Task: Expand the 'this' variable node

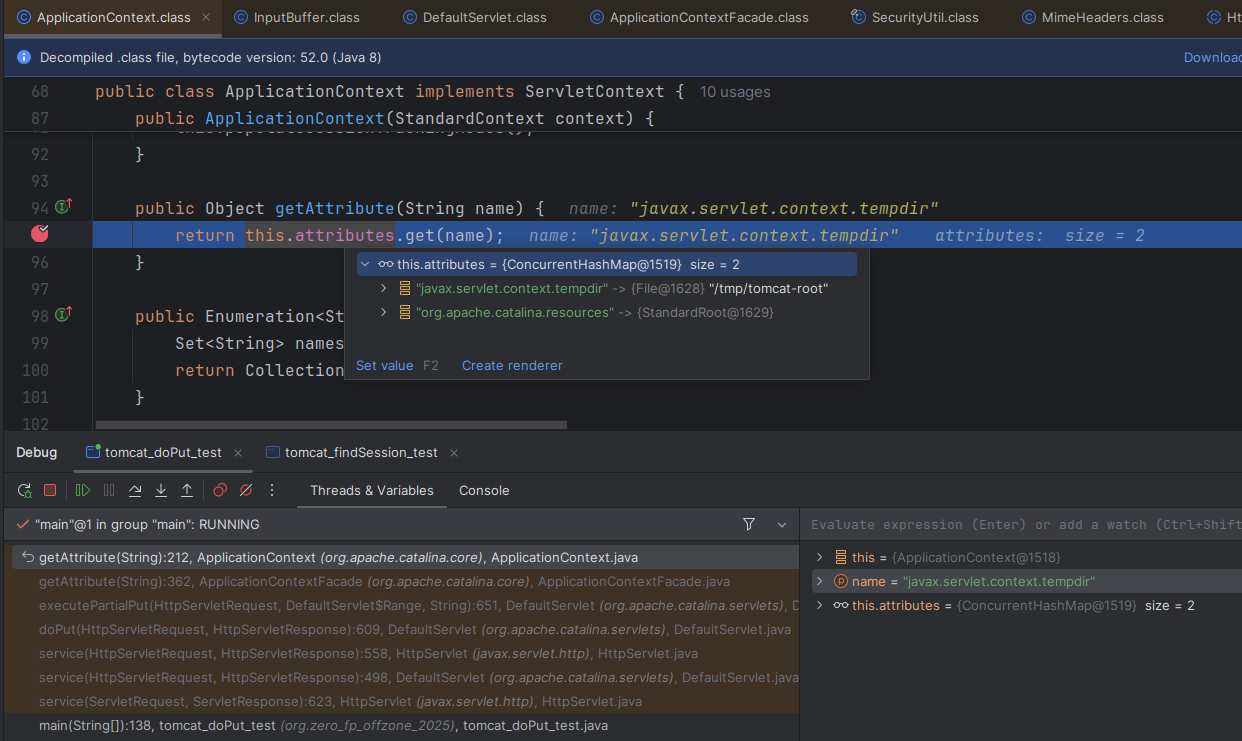Action: tap(820, 557)
